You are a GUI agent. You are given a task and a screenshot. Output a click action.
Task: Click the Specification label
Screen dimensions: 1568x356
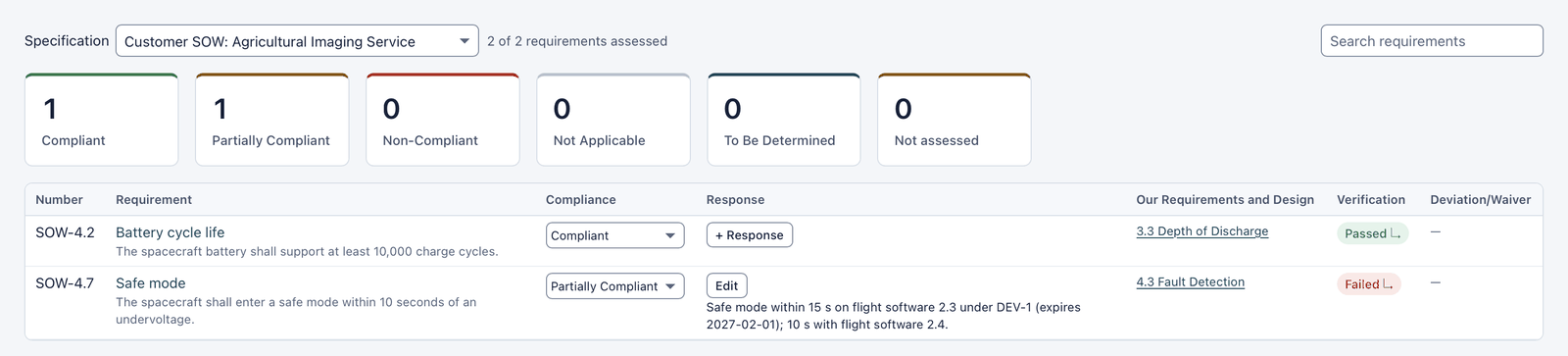pos(67,41)
